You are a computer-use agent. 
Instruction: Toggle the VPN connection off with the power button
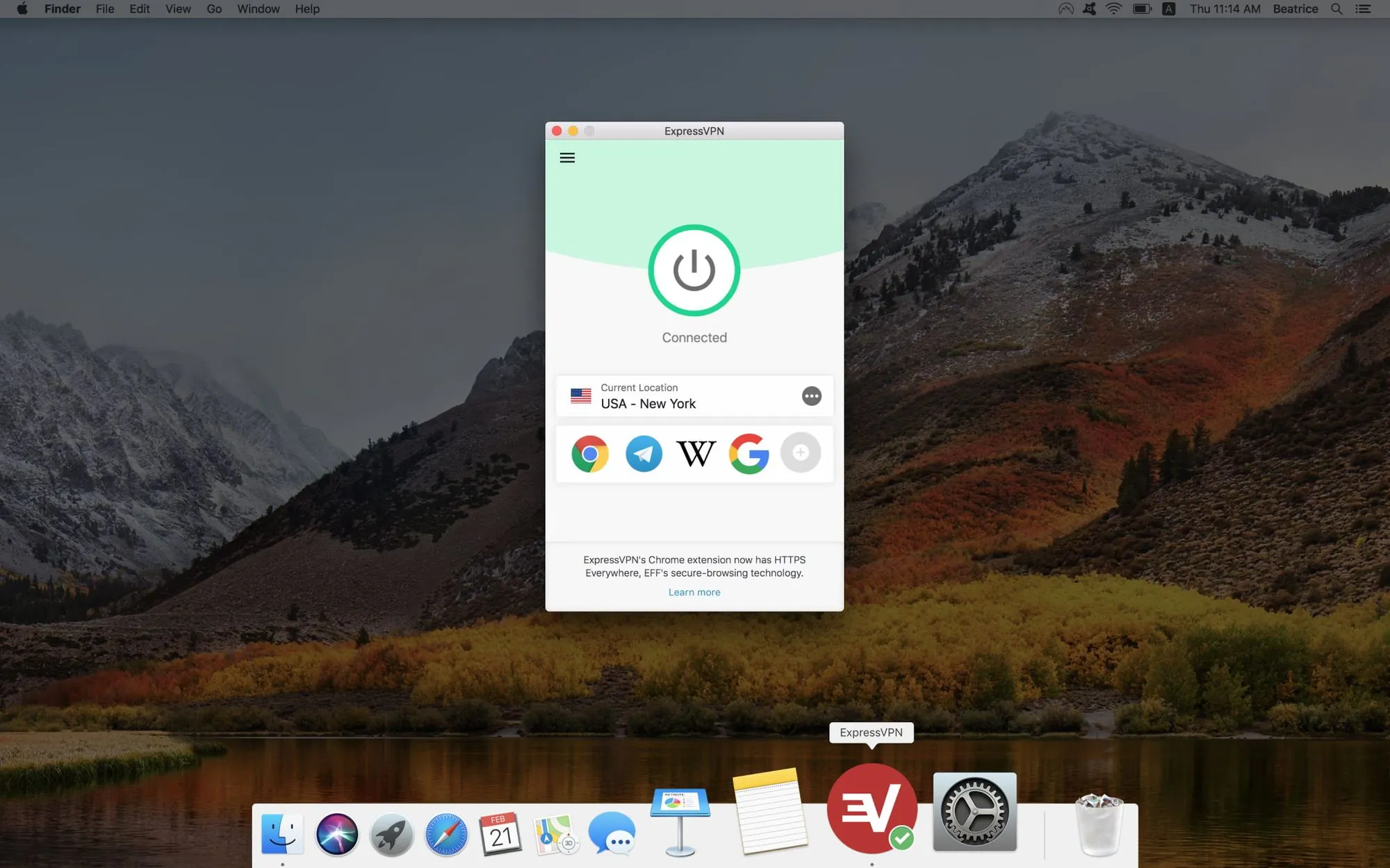click(x=694, y=270)
